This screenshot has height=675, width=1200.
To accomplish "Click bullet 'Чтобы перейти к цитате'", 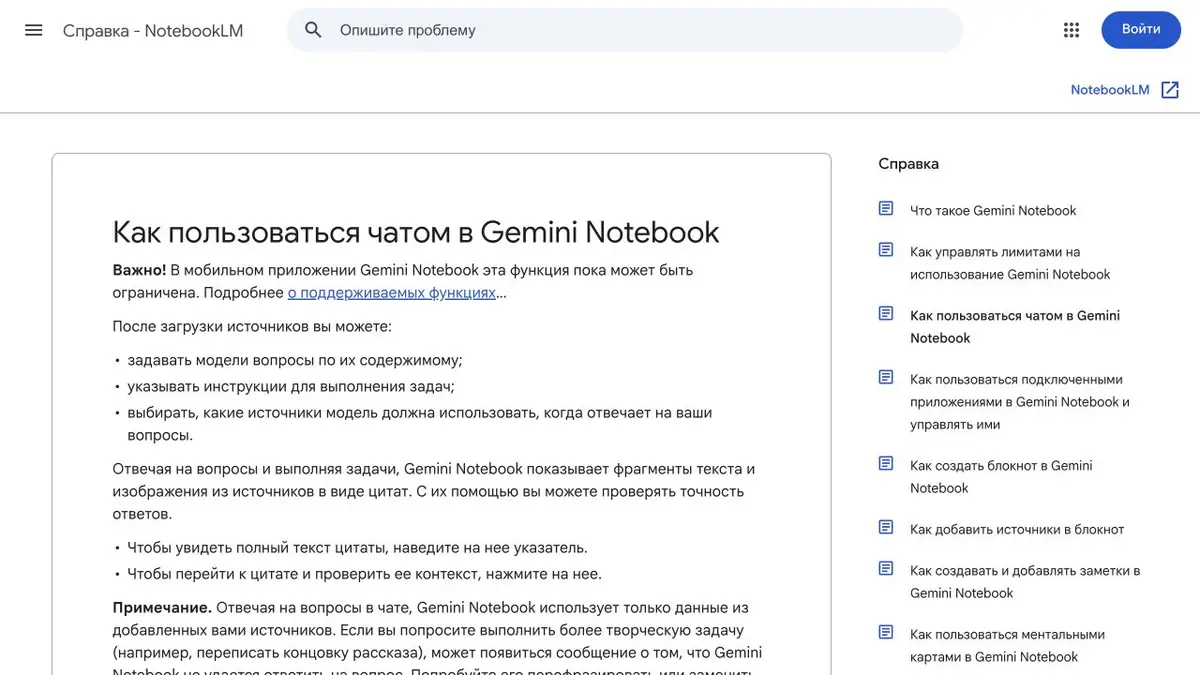I will point(364,574).
